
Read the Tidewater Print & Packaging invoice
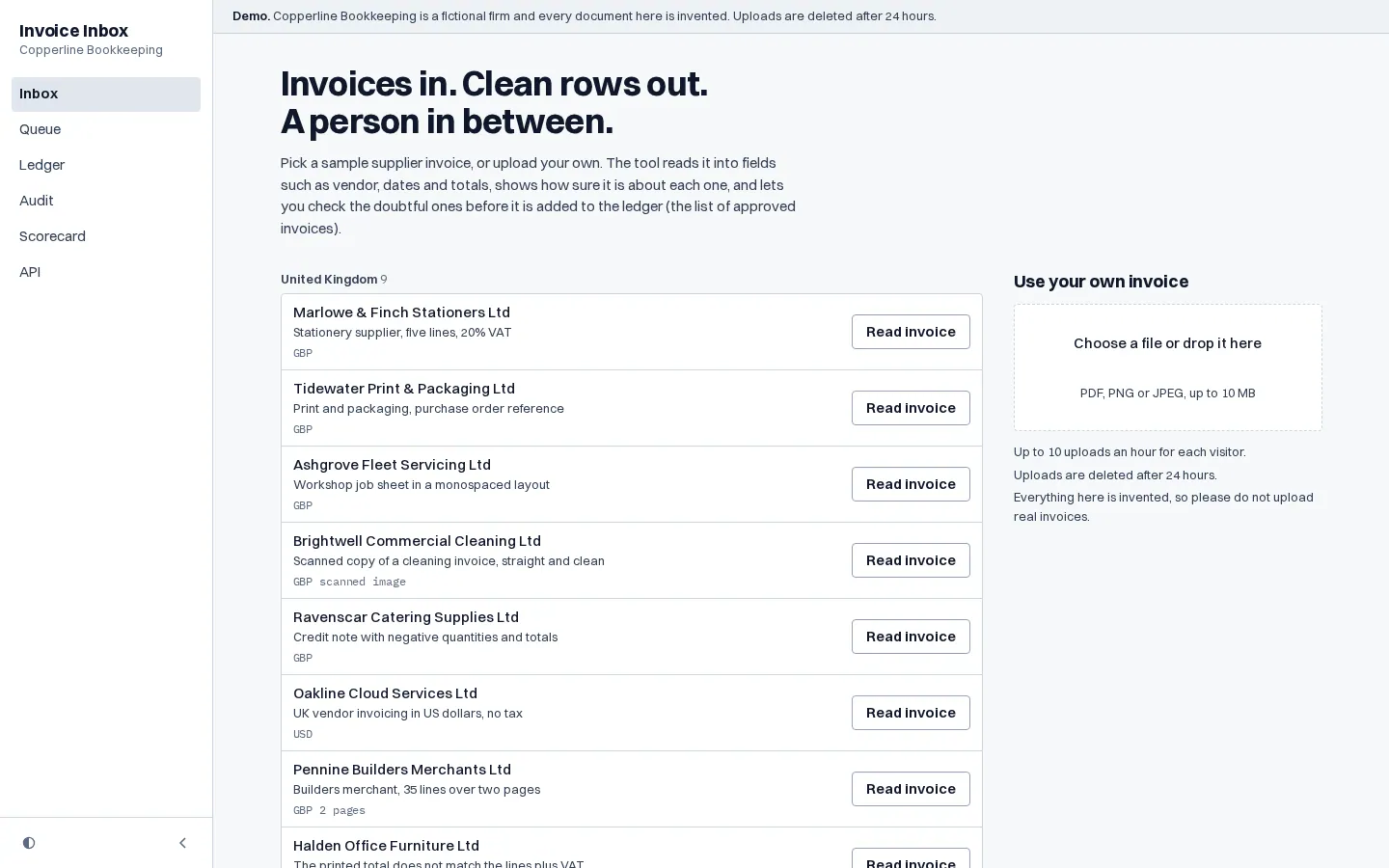(x=911, y=408)
